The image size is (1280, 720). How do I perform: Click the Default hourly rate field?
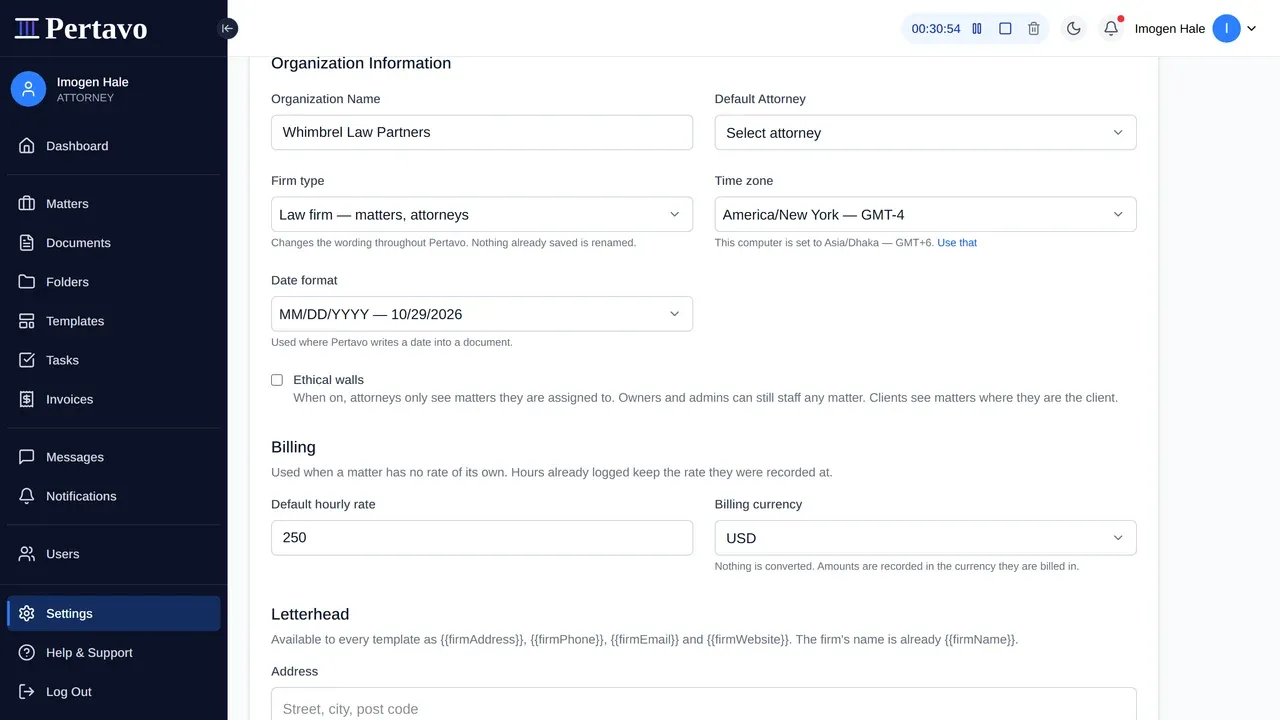[x=482, y=538]
